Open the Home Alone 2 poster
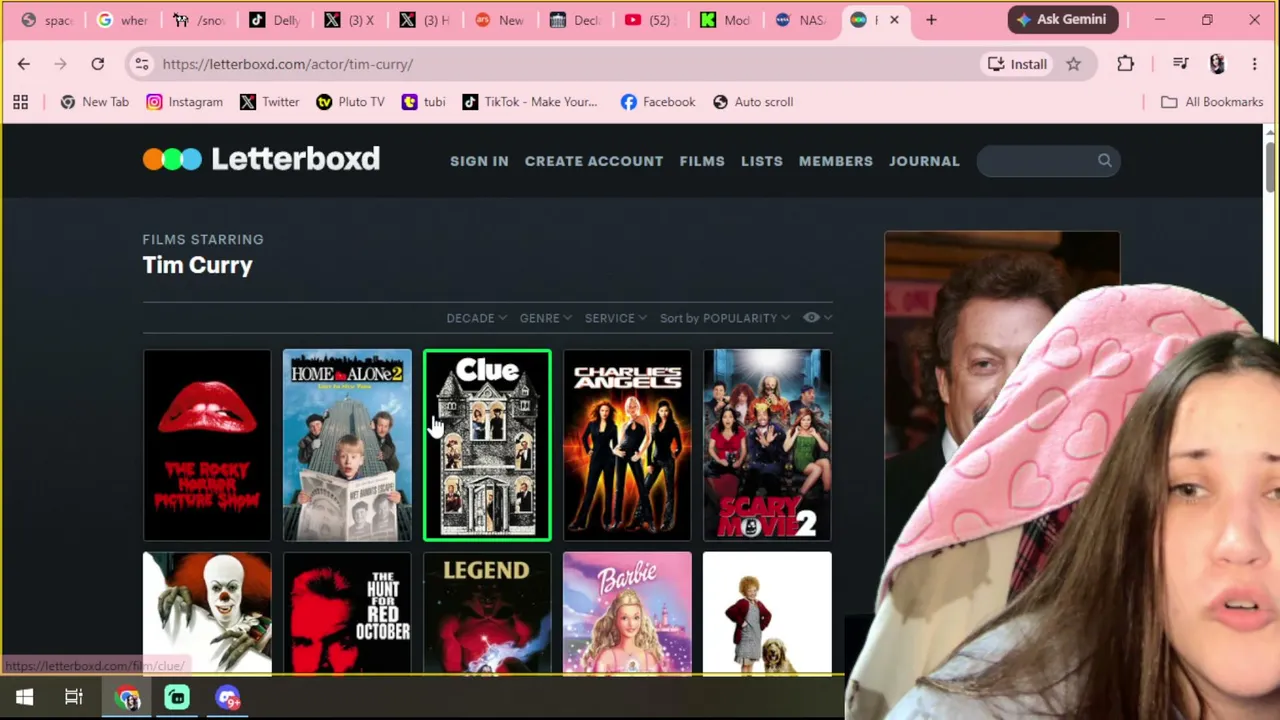 347,445
